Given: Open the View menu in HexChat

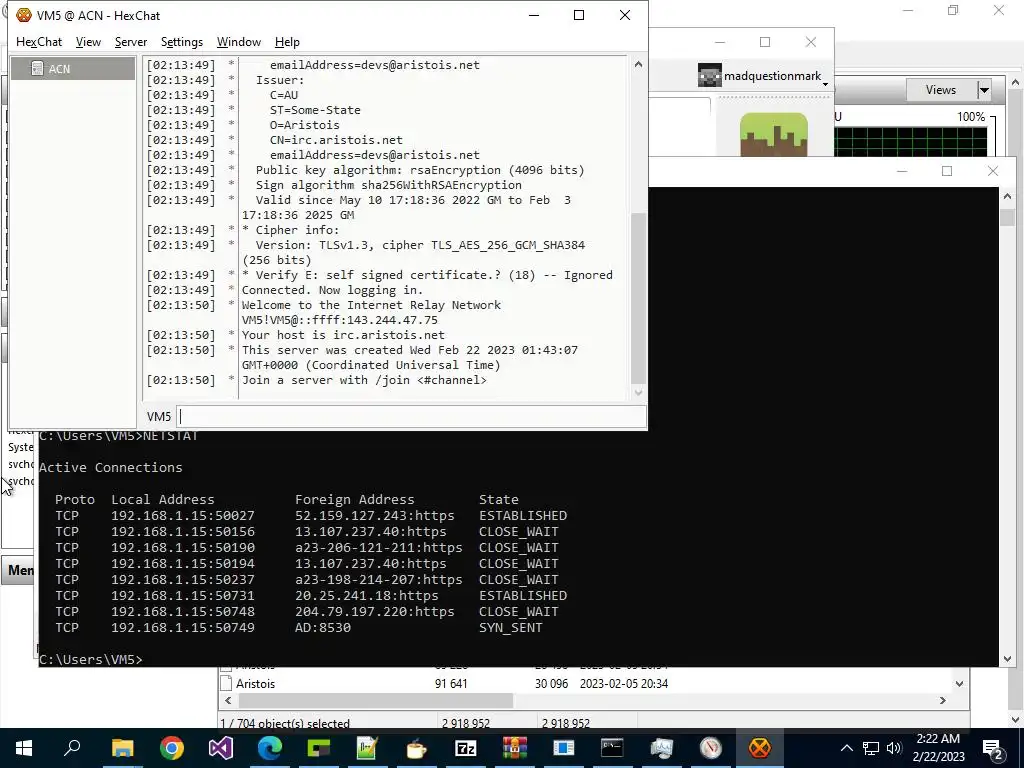Looking at the screenshot, I should tap(88, 42).
